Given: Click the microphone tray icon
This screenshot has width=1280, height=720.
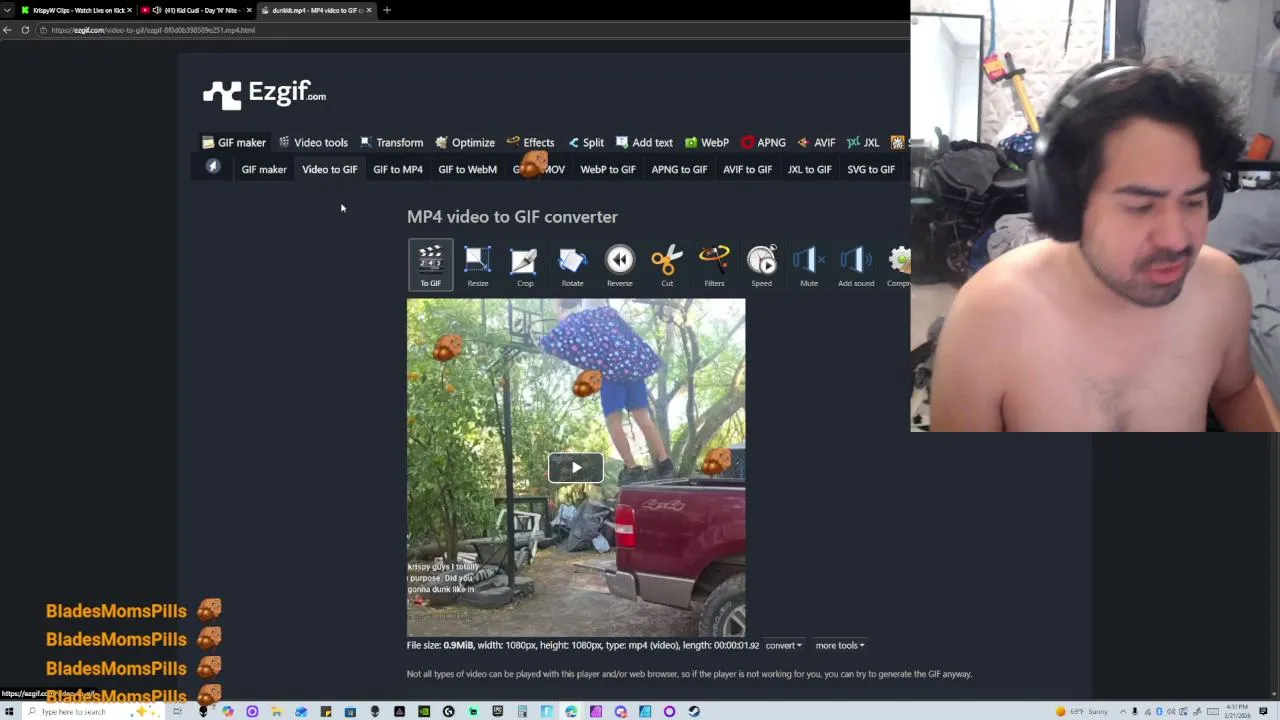Looking at the screenshot, I should pyautogui.click(x=1135, y=711).
